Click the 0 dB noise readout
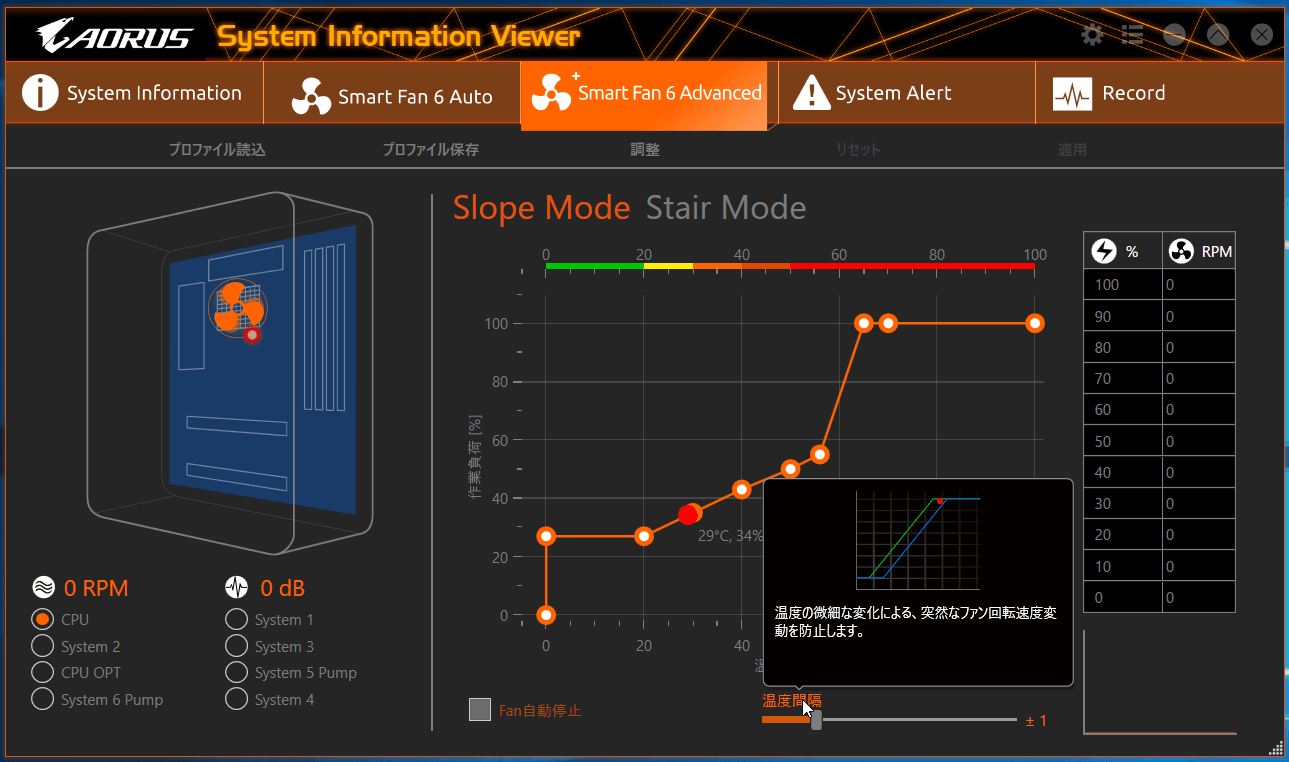 click(x=283, y=587)
